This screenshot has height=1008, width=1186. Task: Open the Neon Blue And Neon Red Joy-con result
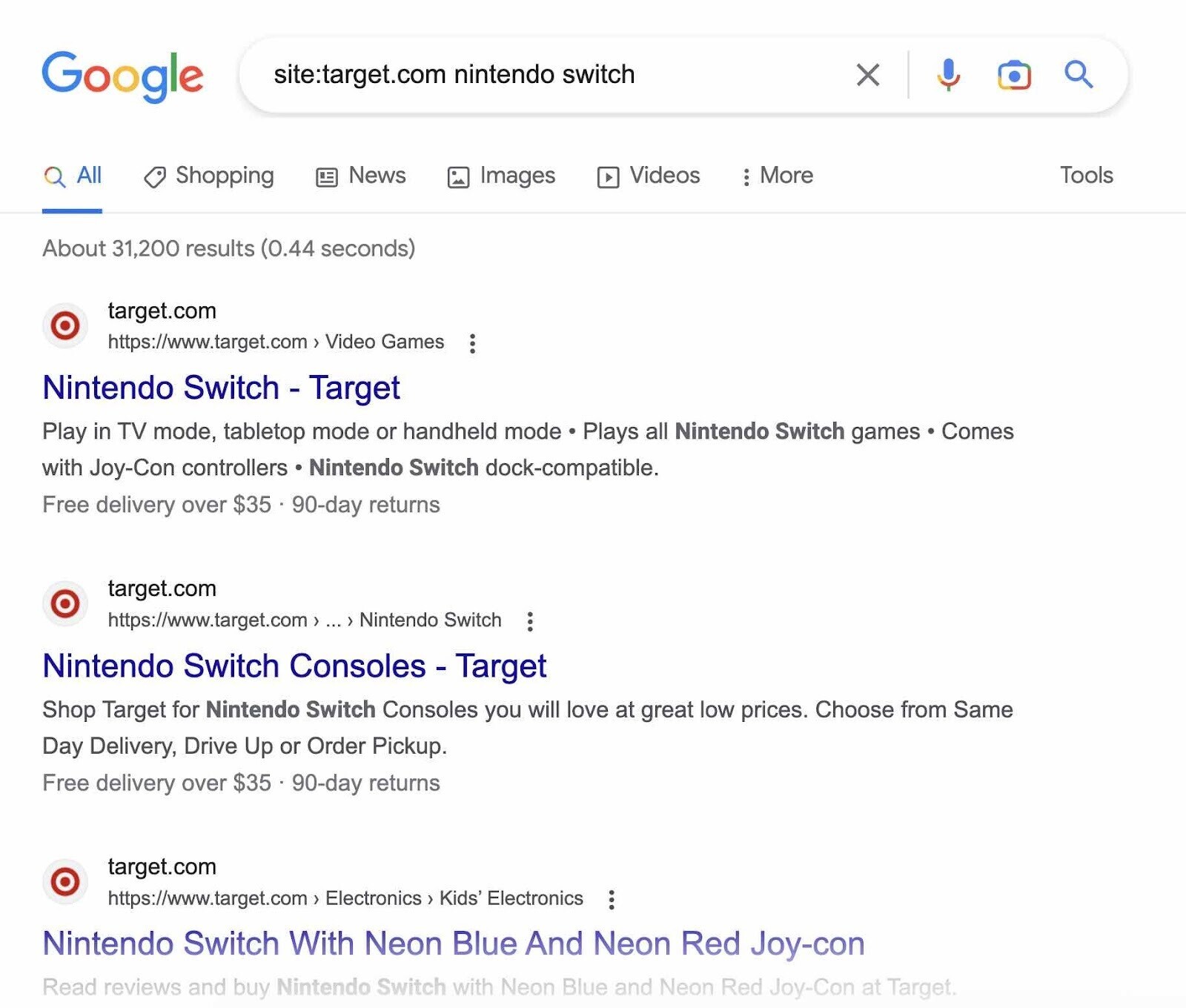click(454, 944)
